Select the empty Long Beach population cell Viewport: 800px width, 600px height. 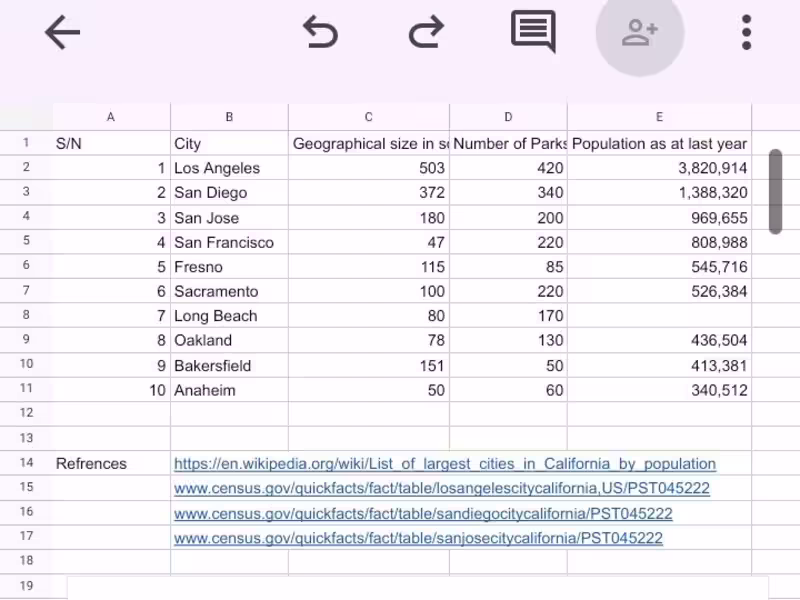659,316
